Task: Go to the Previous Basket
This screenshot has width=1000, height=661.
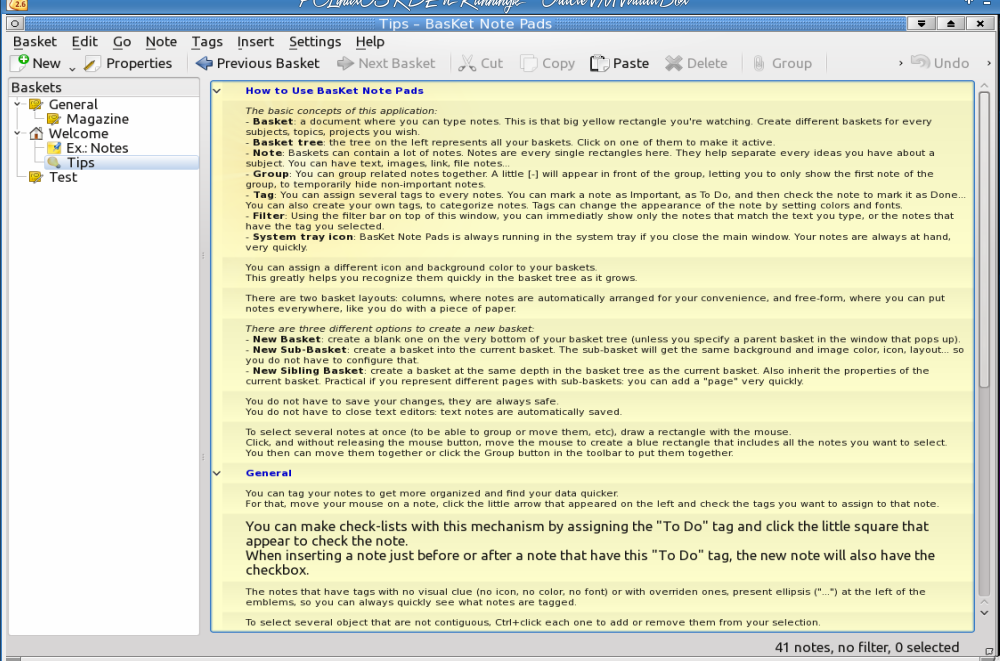Action: click(257, 63)
